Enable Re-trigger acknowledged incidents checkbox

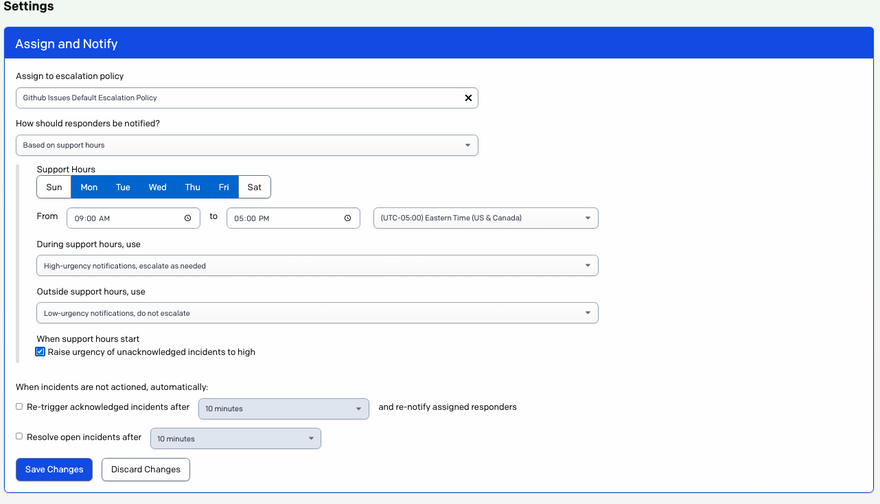pyautogui.click(x=20, y=407)
